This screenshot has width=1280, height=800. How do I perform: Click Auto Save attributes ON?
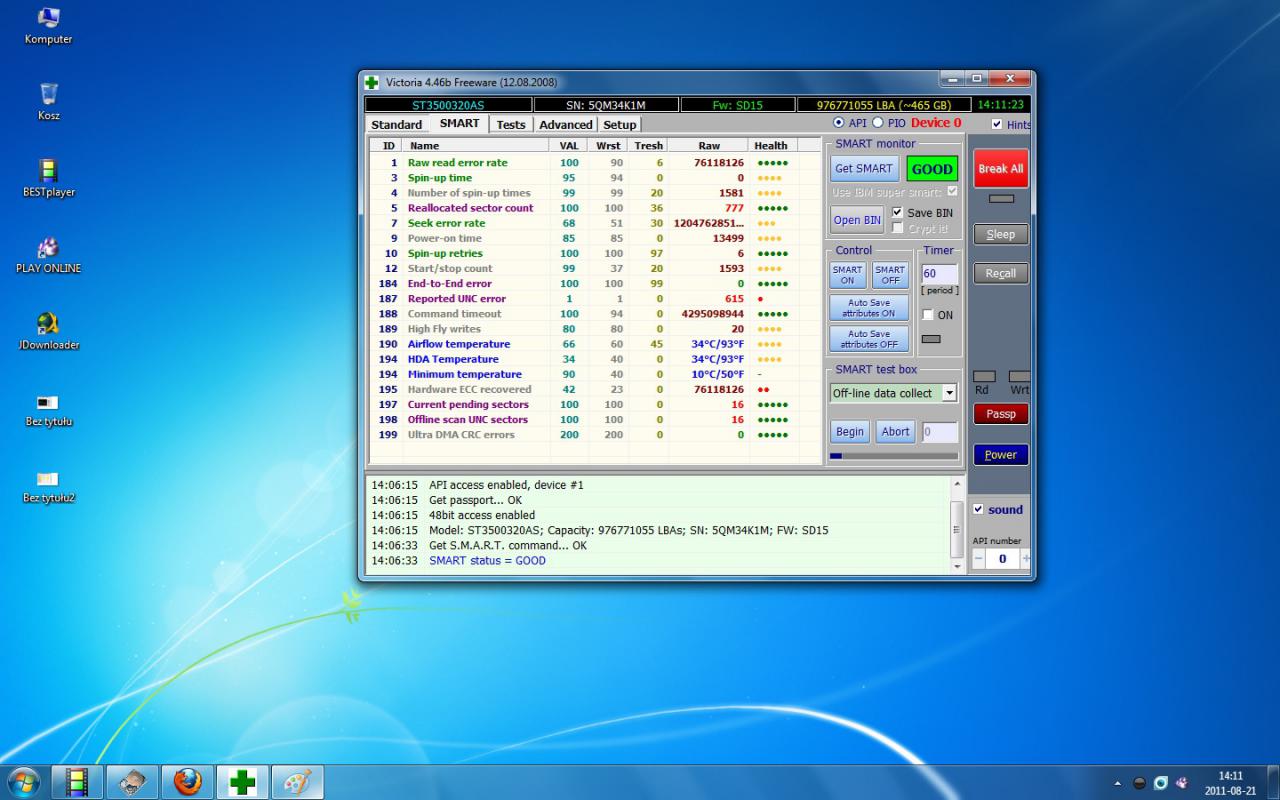[868, 308]
